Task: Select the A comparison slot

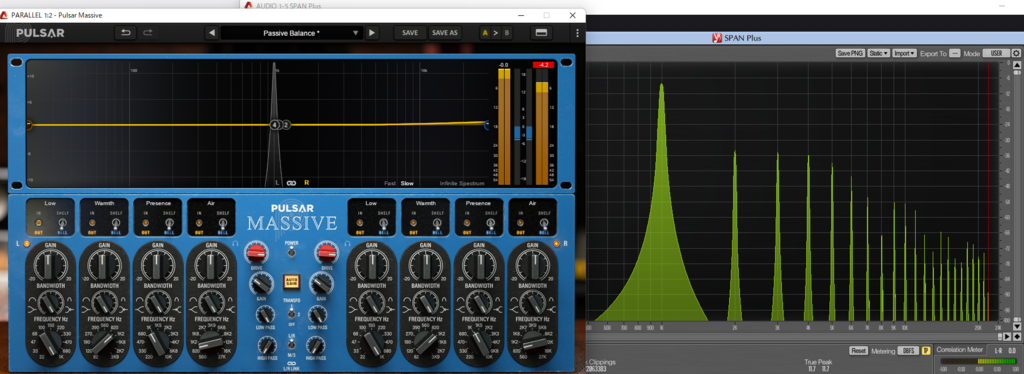Action: pos(485,33)
